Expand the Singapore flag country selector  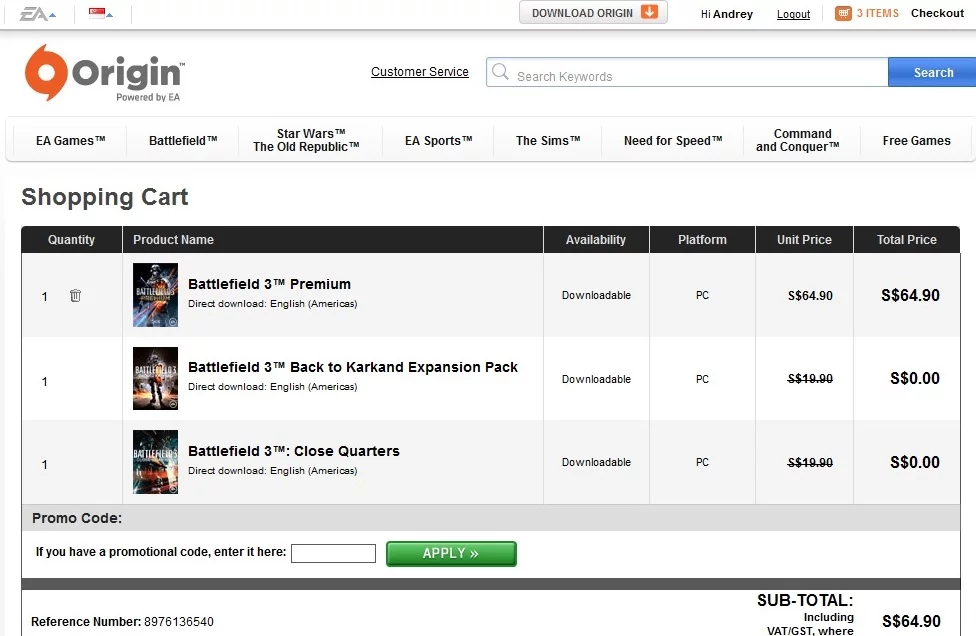coord(100,14)
